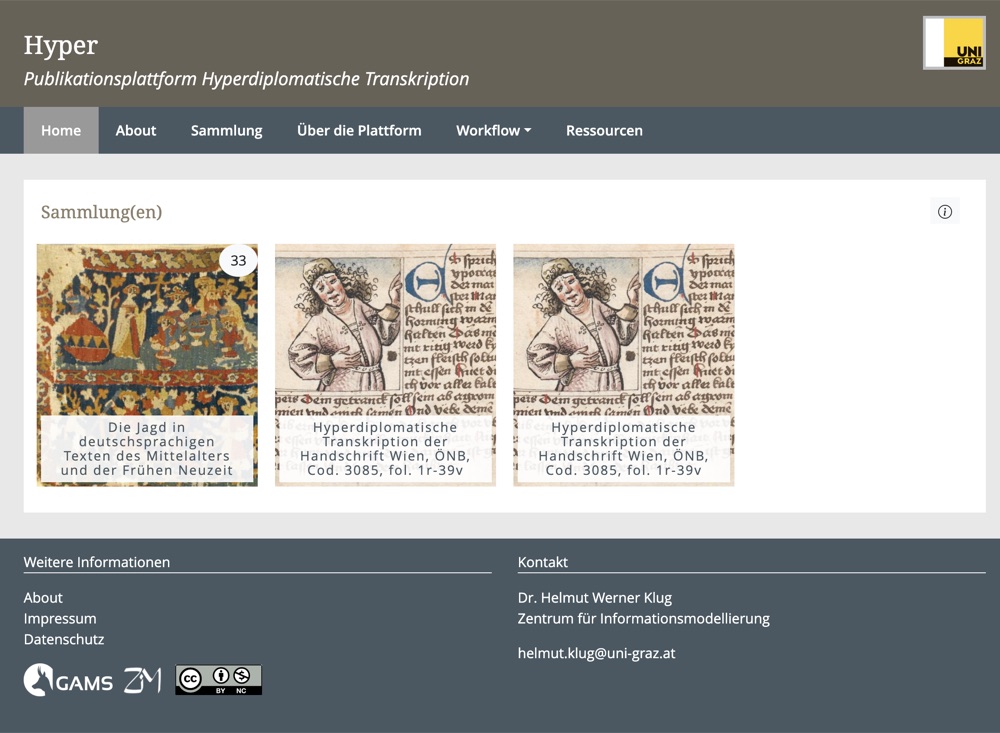This screenshot has height=733, width=1000.
Task: Click the Kontakt footer heading
Action: (543, 562)
